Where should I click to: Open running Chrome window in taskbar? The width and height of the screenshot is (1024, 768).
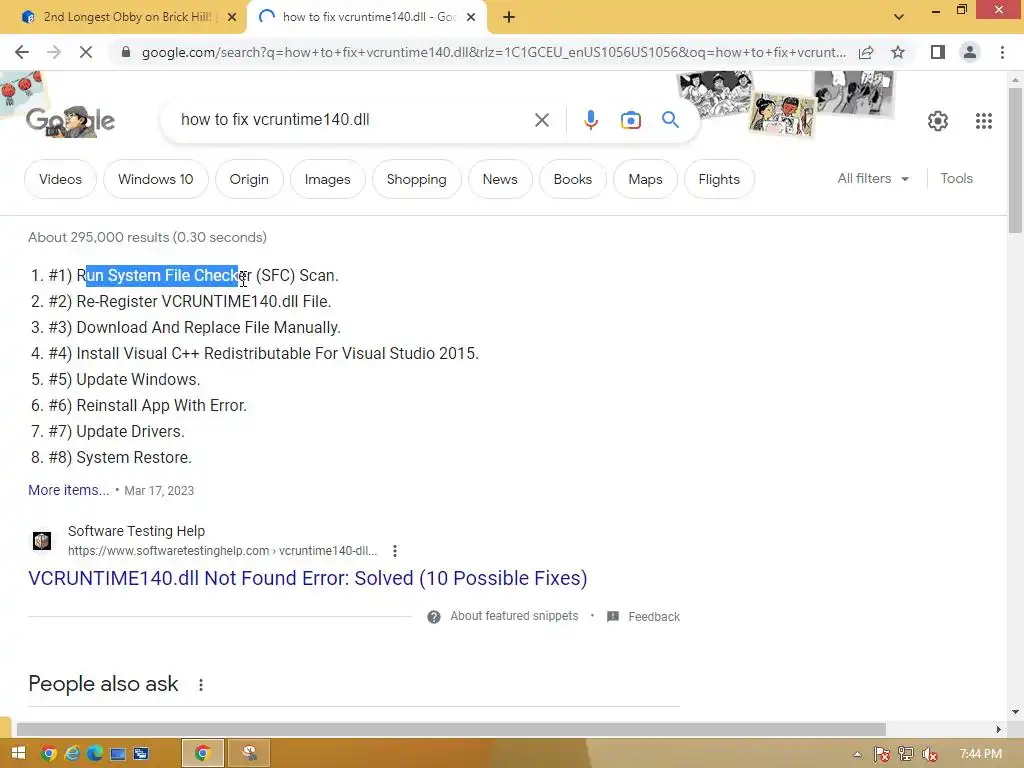click(x=202, y=754)
